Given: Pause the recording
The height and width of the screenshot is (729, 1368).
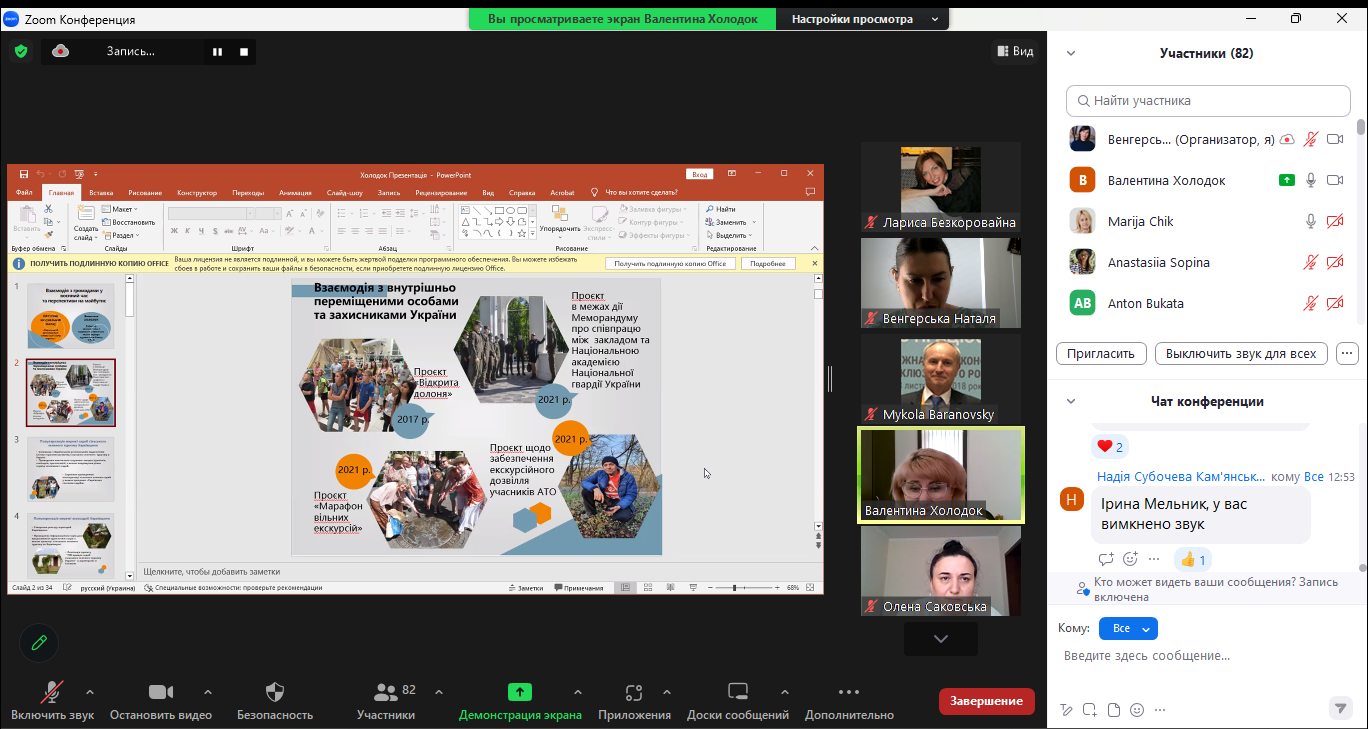Looking at the screenshot, I should click(217, 52).
